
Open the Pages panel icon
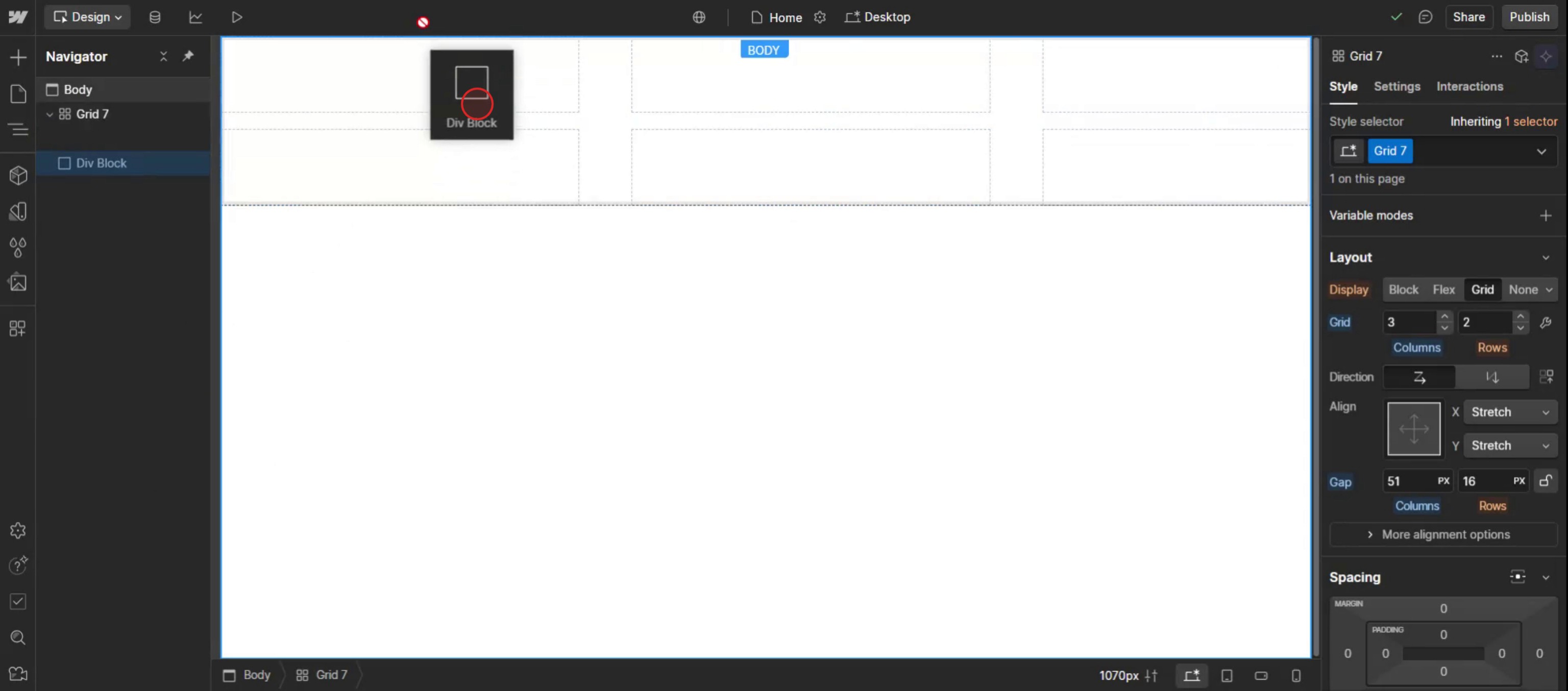click(18, 94)
